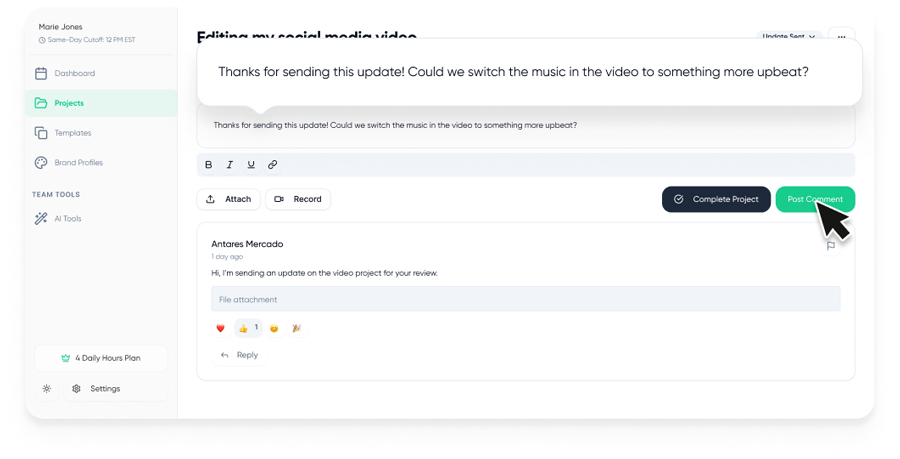900x459 pixels.
Task: Click the Post Comment button
Action: point(814,199)
